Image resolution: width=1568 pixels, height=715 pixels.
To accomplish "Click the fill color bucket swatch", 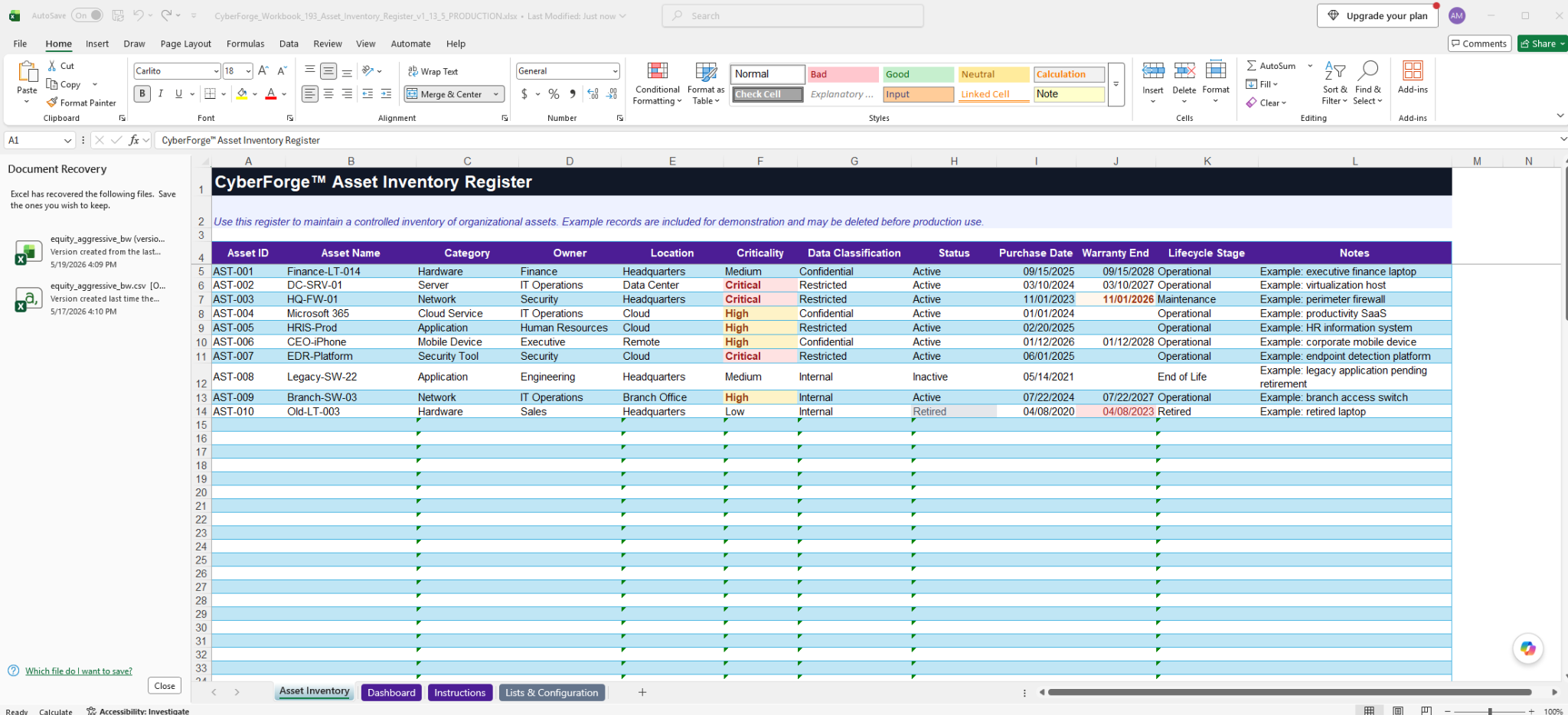I will pos(241,93).
